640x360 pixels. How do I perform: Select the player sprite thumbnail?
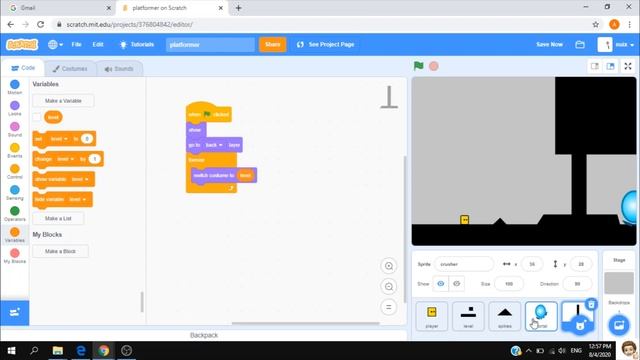click(432, 316)
